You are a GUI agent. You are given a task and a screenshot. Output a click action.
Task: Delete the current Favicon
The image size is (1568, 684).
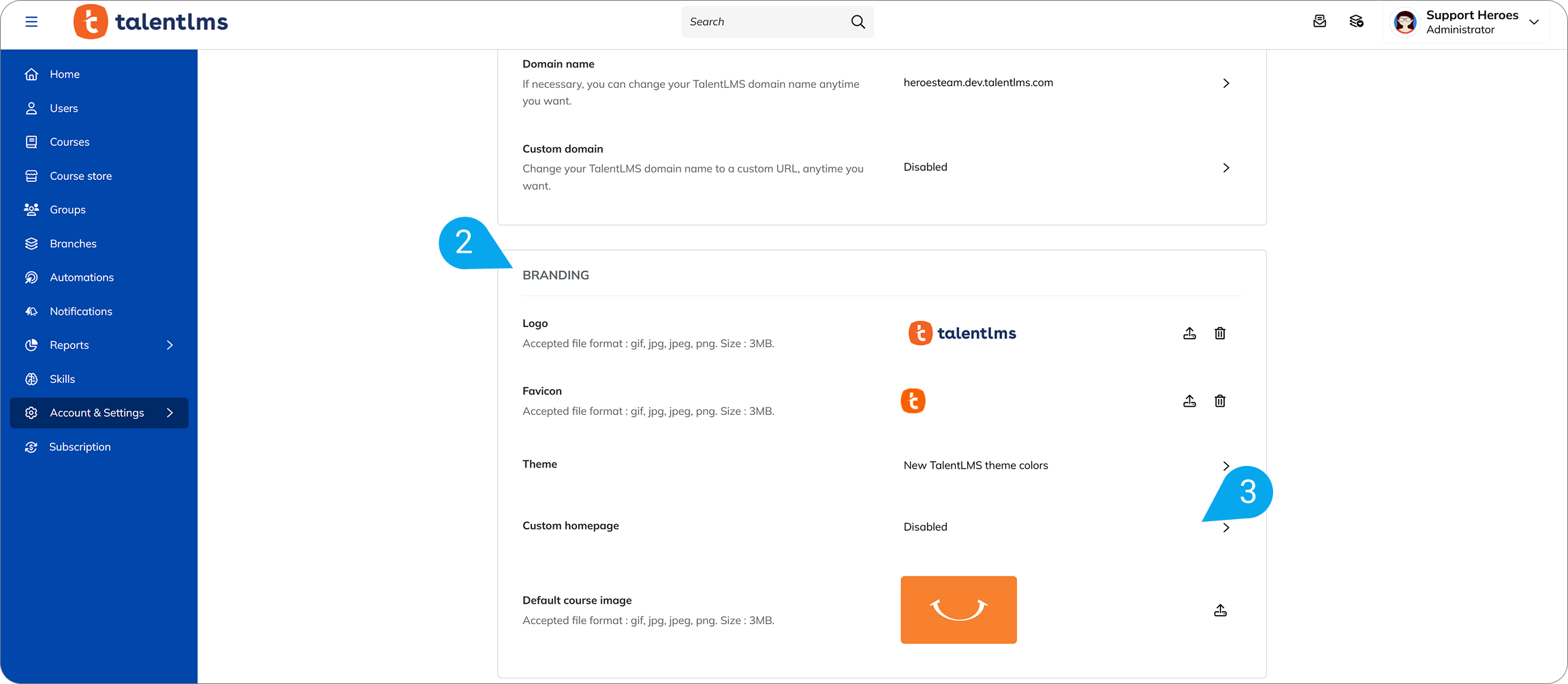(x=1219, y=401)
